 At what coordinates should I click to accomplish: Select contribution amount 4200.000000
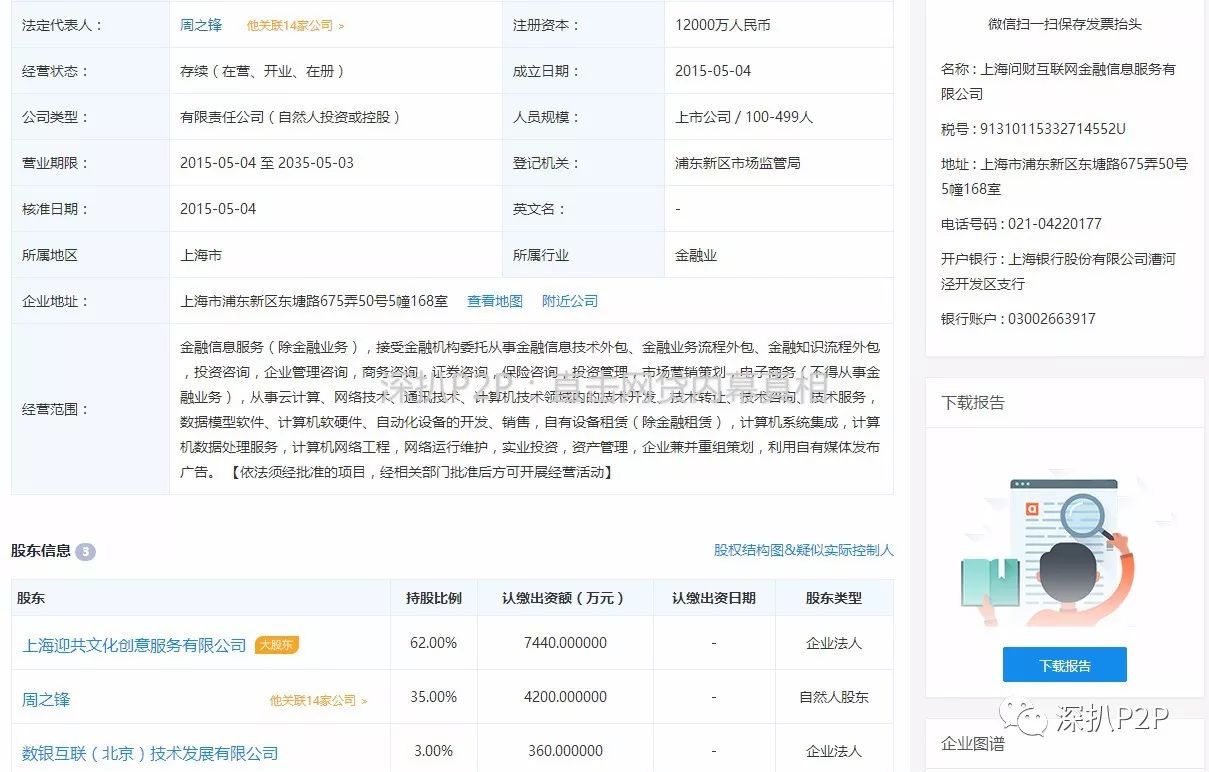[x=566, y=697]
